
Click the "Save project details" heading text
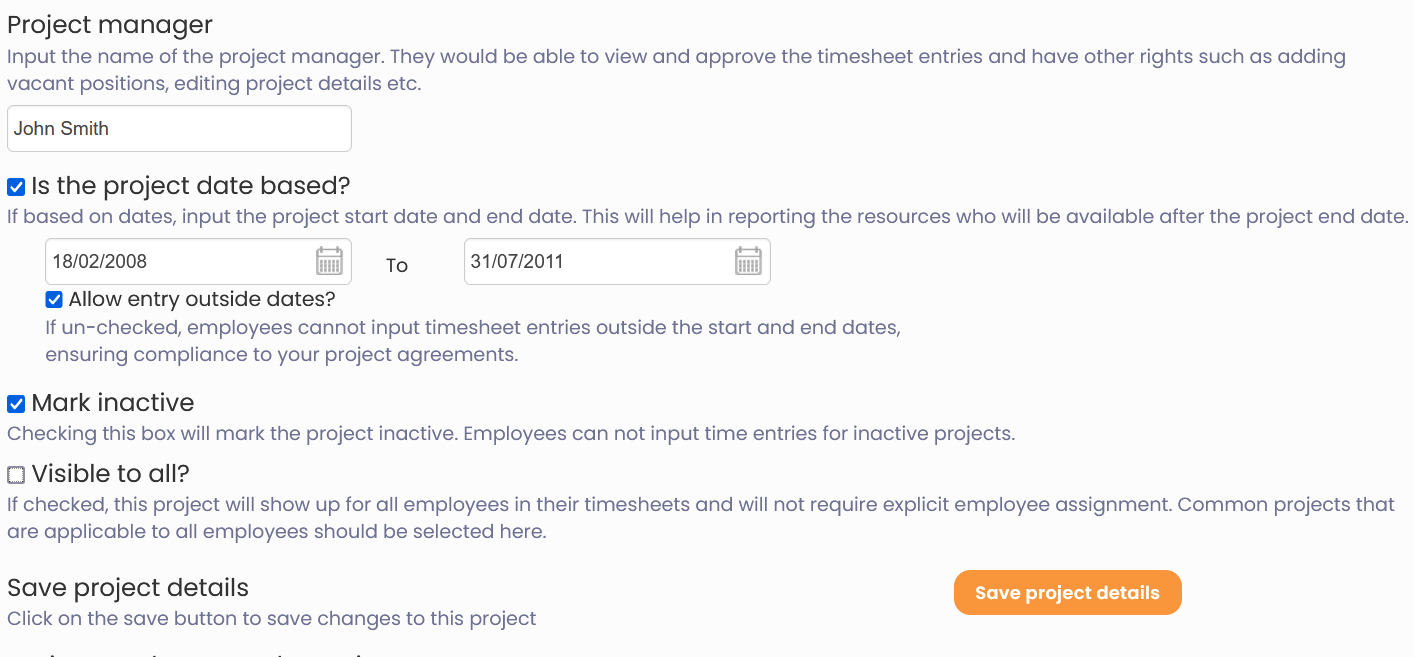pos(128,587)
